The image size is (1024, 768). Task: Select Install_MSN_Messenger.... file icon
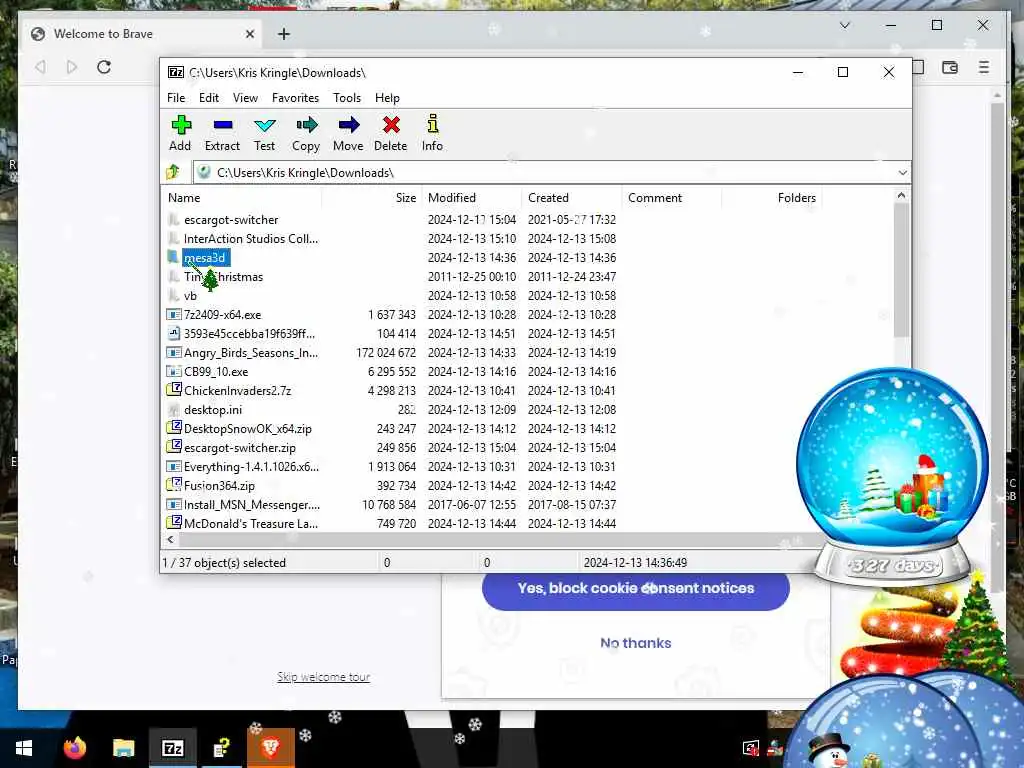pyautogui.click(x=173, y=505)
